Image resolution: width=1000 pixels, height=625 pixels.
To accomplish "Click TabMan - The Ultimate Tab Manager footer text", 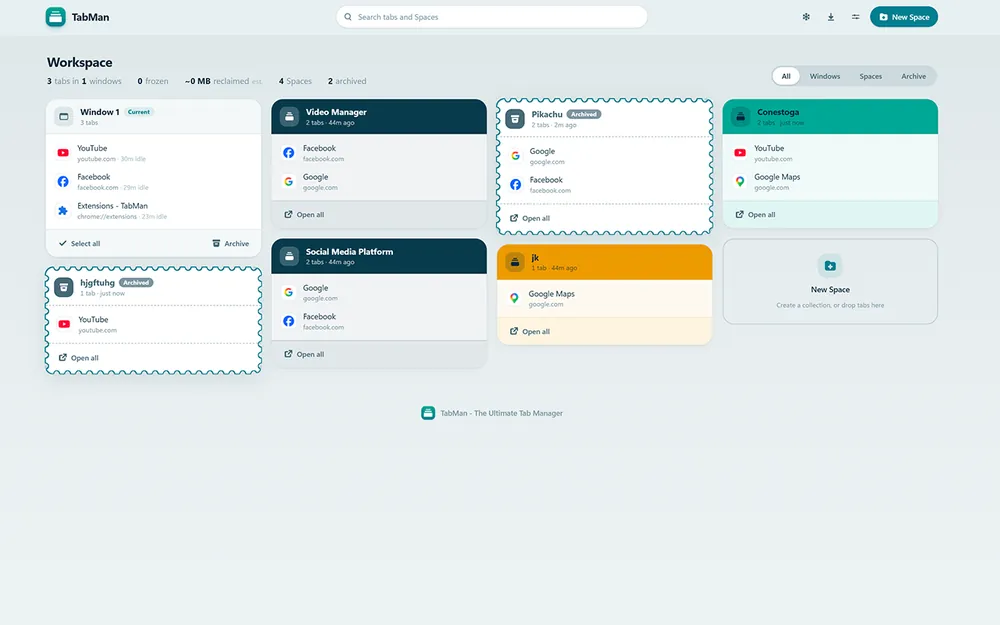I will coord(501,413).
